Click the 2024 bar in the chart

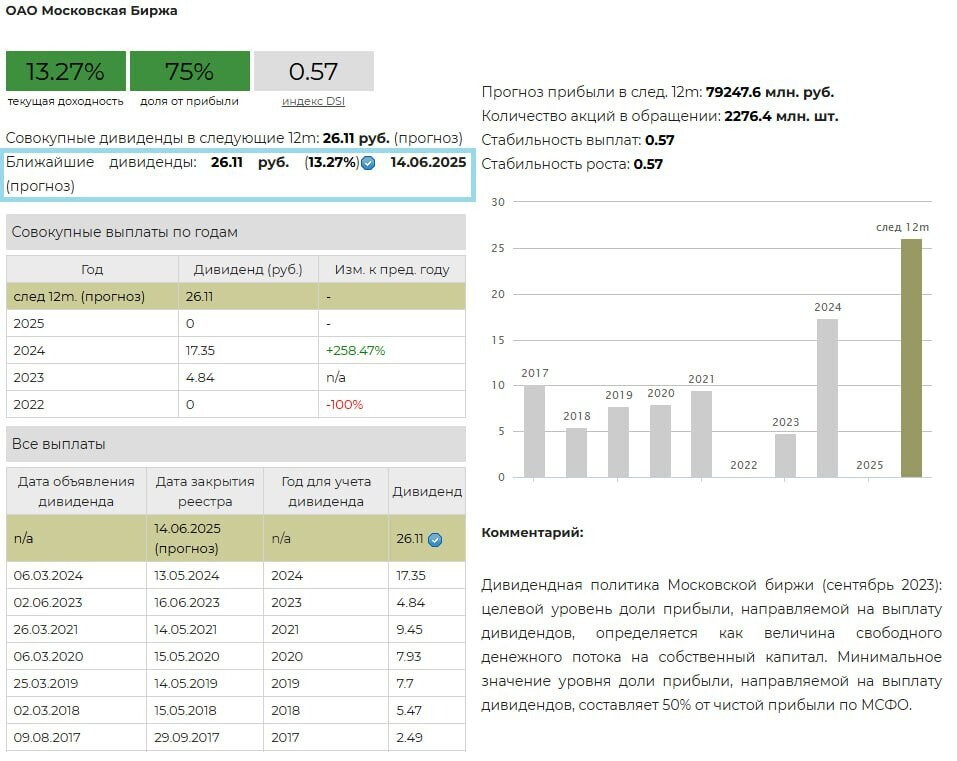click(x=827, y=397)
